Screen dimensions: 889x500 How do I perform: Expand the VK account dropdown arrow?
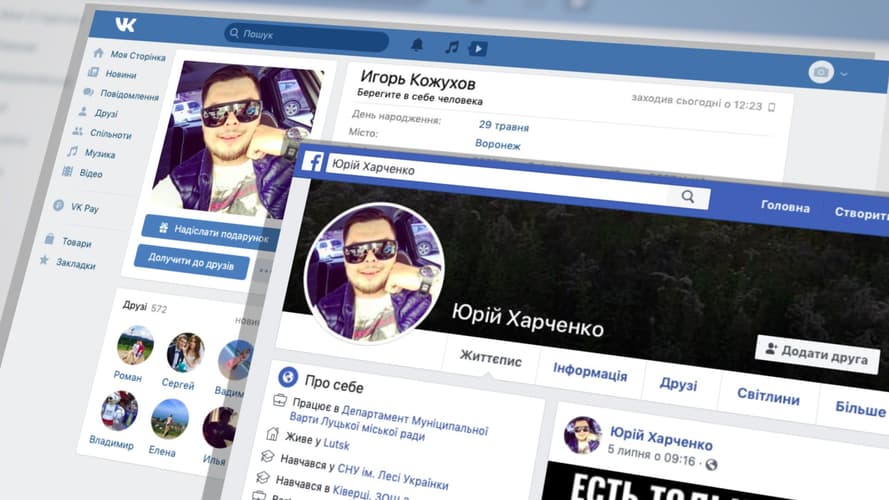tap(844, 74)
